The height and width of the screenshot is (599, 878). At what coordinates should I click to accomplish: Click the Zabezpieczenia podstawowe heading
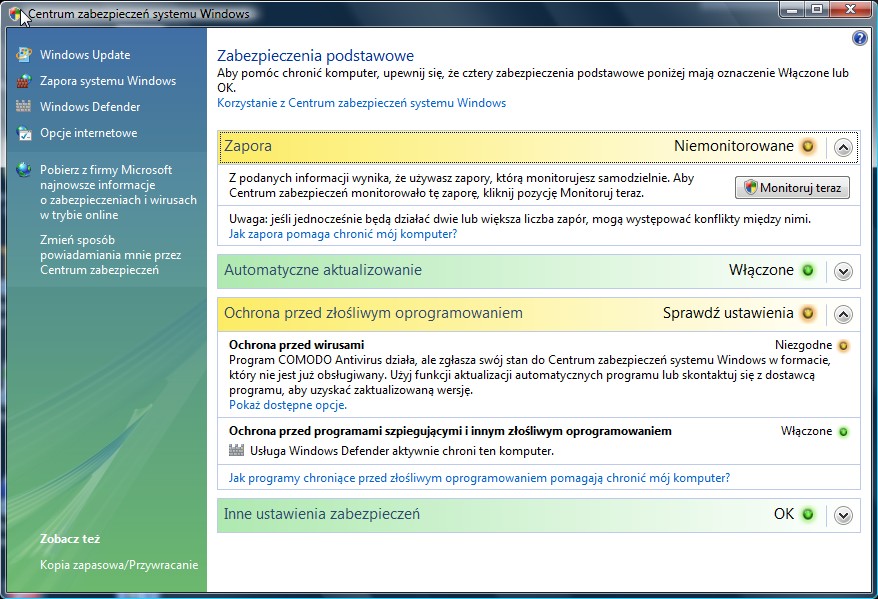315,56
